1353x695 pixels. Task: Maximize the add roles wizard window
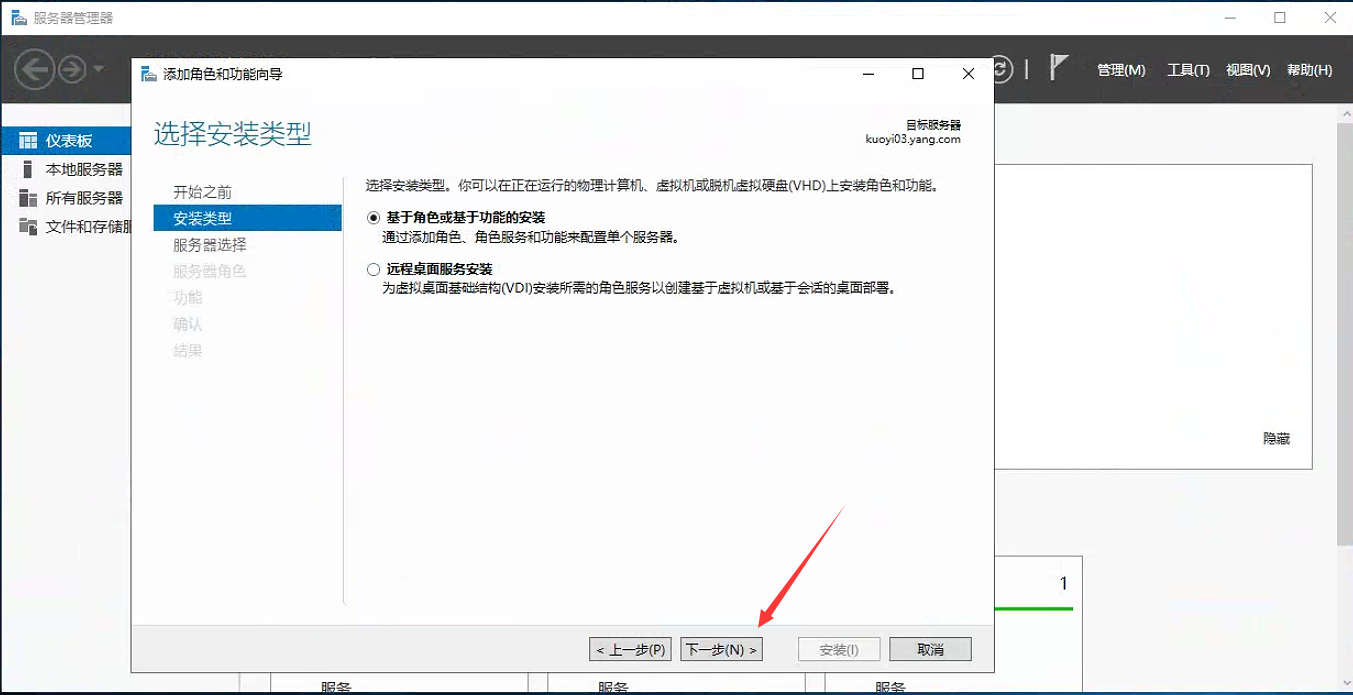pyautogui.click(x=918, y=73)
